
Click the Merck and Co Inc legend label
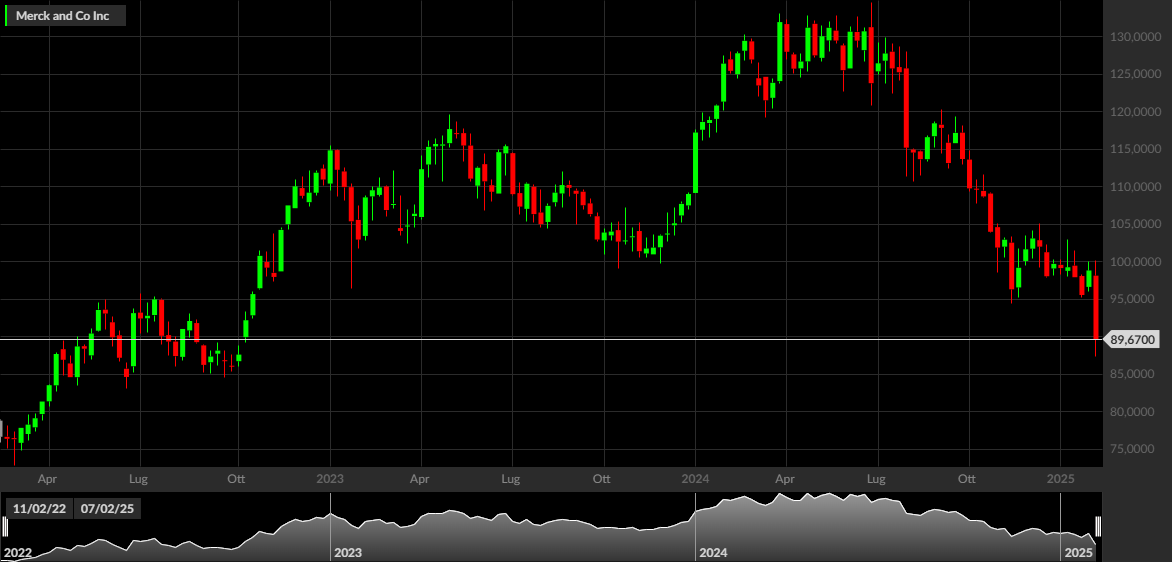pyautogui.click(x=63, y=15)
